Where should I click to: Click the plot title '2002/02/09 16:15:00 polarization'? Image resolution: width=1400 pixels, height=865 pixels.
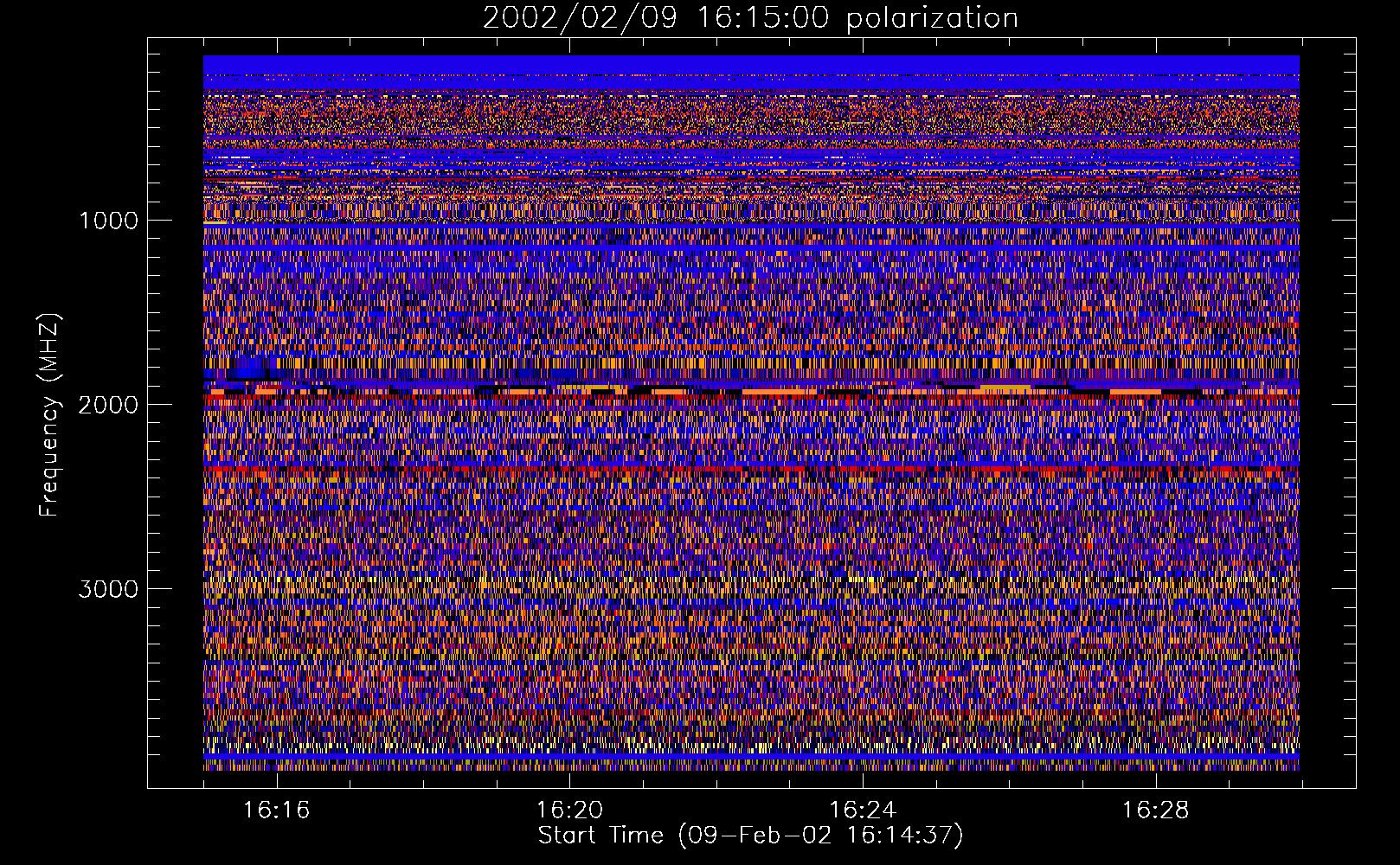(x=750, y=18)
